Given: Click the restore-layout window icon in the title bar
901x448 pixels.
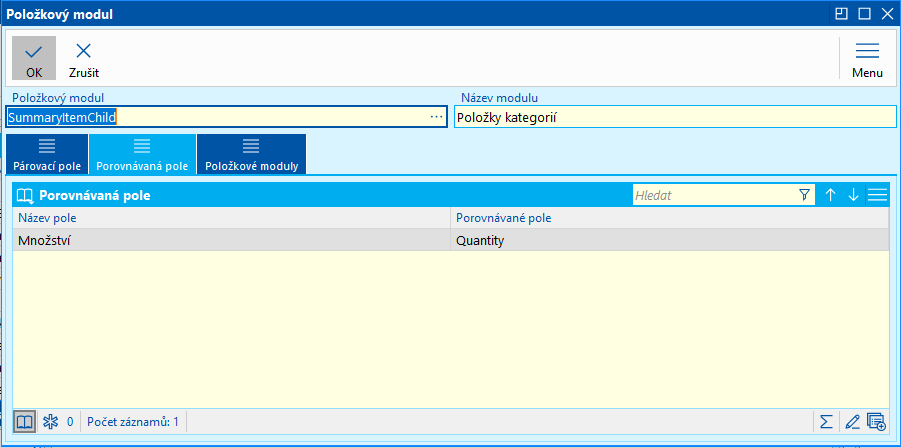Looking at the screenshot, I should (x=842, y=14).
